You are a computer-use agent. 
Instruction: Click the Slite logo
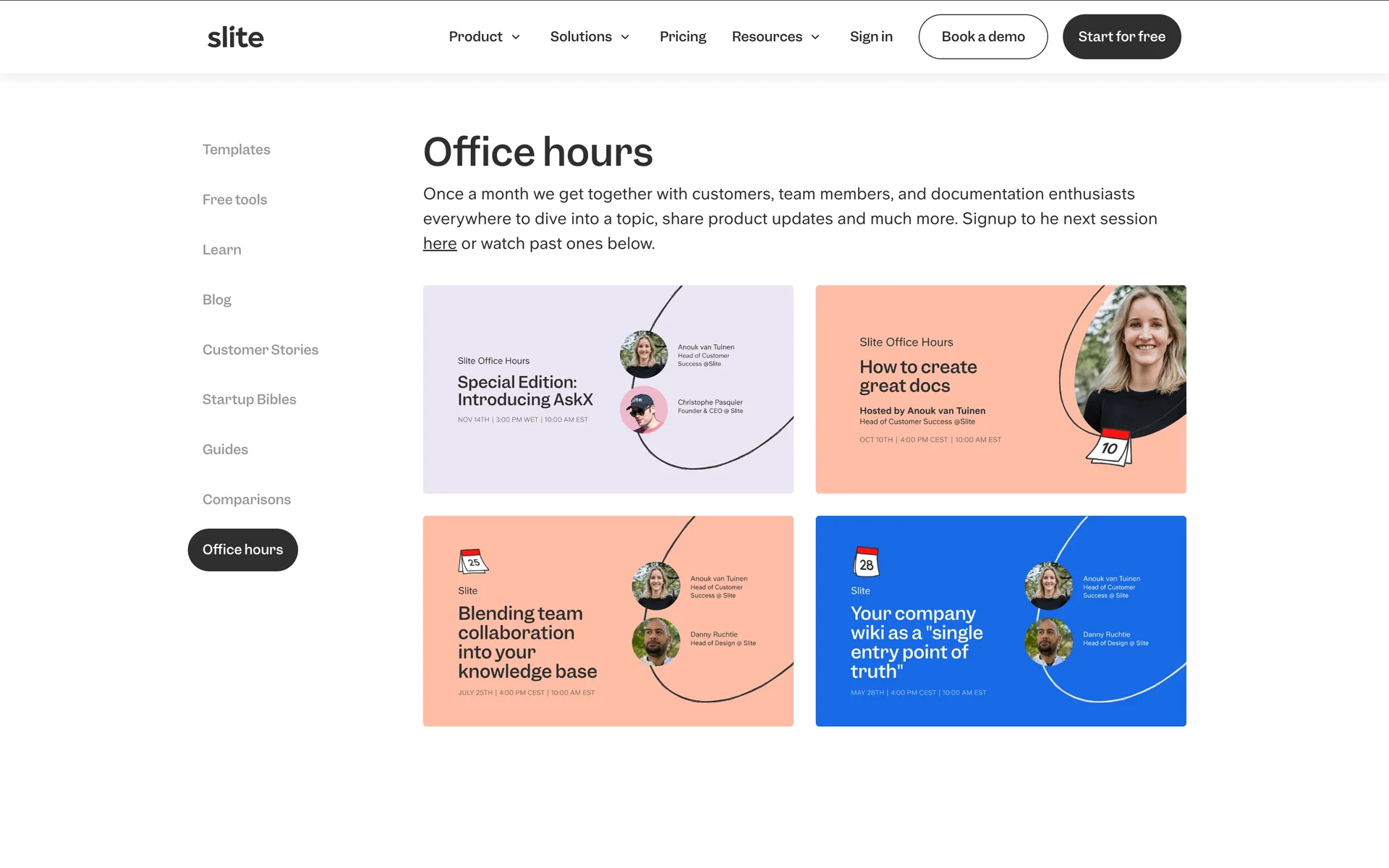pos(235,37)
